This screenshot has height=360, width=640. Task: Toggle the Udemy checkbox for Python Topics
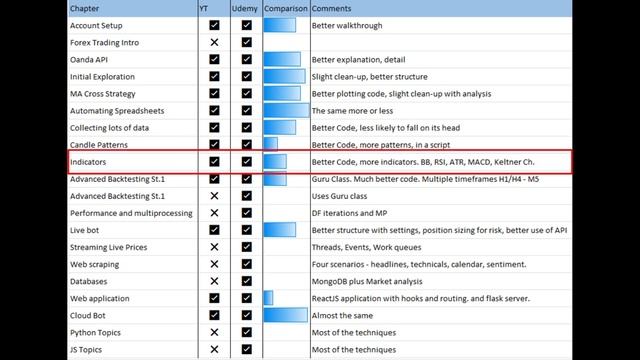point(247,332)
